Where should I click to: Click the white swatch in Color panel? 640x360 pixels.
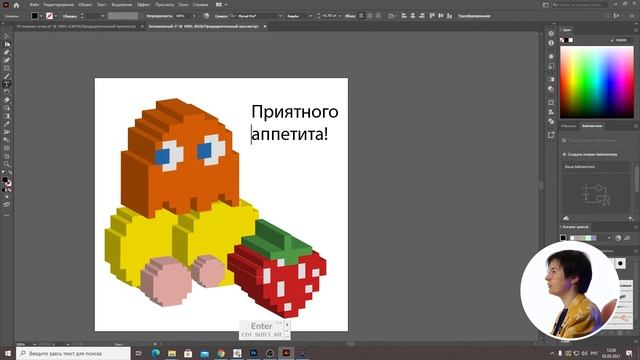pyautogui.click(x=571, y=40)
